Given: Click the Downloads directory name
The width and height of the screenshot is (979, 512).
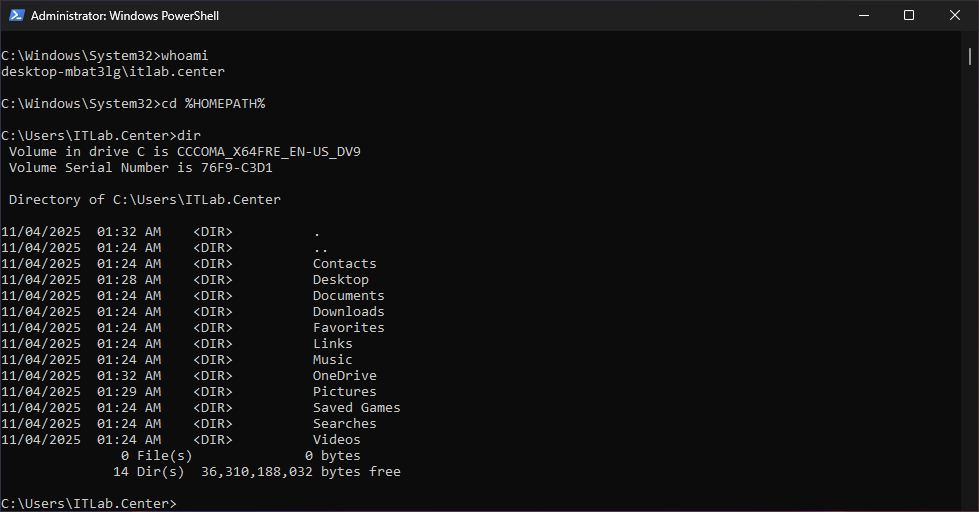Looking at the screenshot, I should pyautogui.click(x=348, y=312).
